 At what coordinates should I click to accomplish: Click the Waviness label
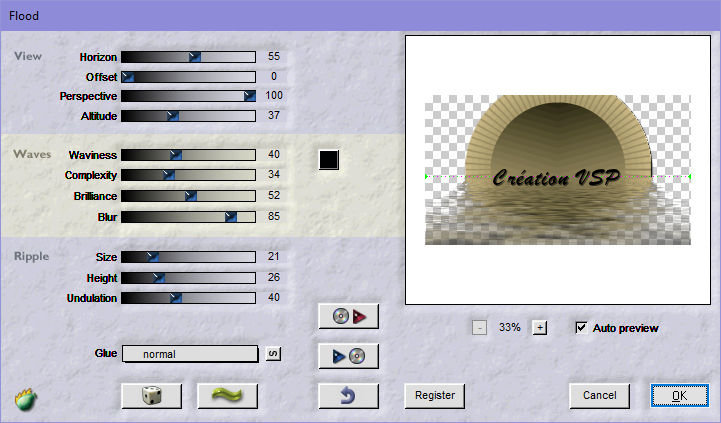point(92,155)
